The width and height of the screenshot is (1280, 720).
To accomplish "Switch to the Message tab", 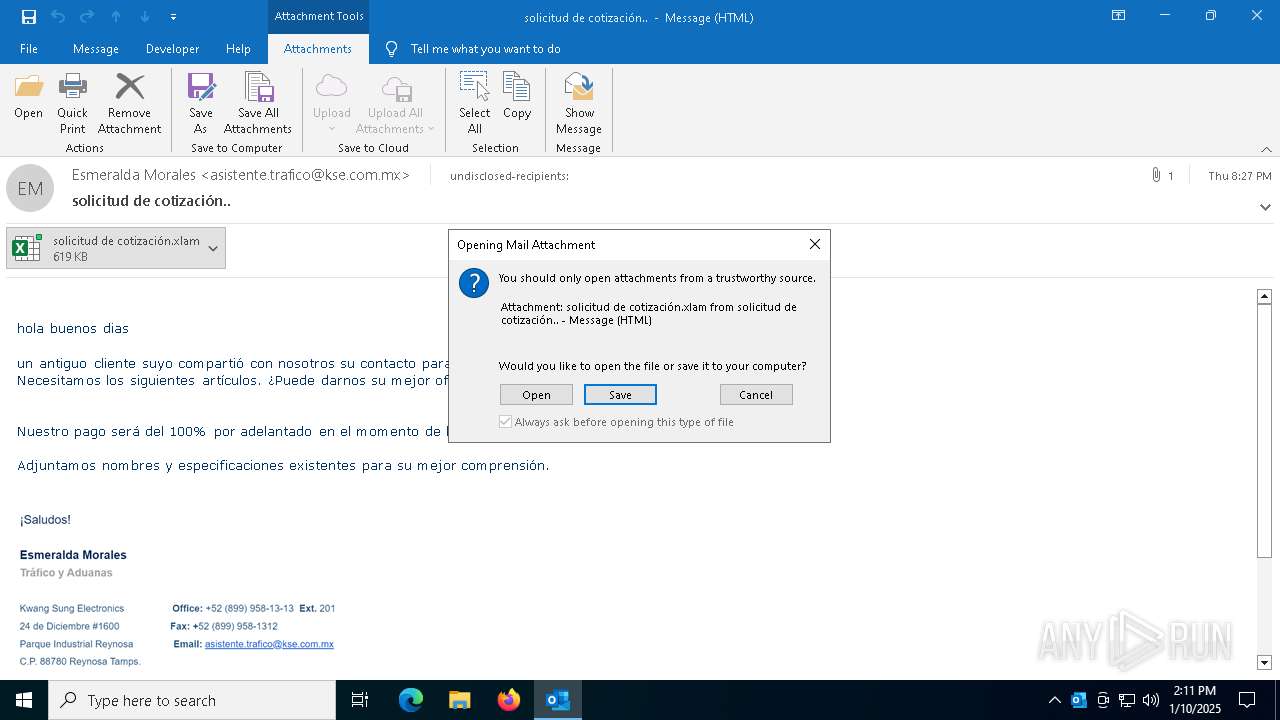I will pyautogui.click(x=96, y=49).
